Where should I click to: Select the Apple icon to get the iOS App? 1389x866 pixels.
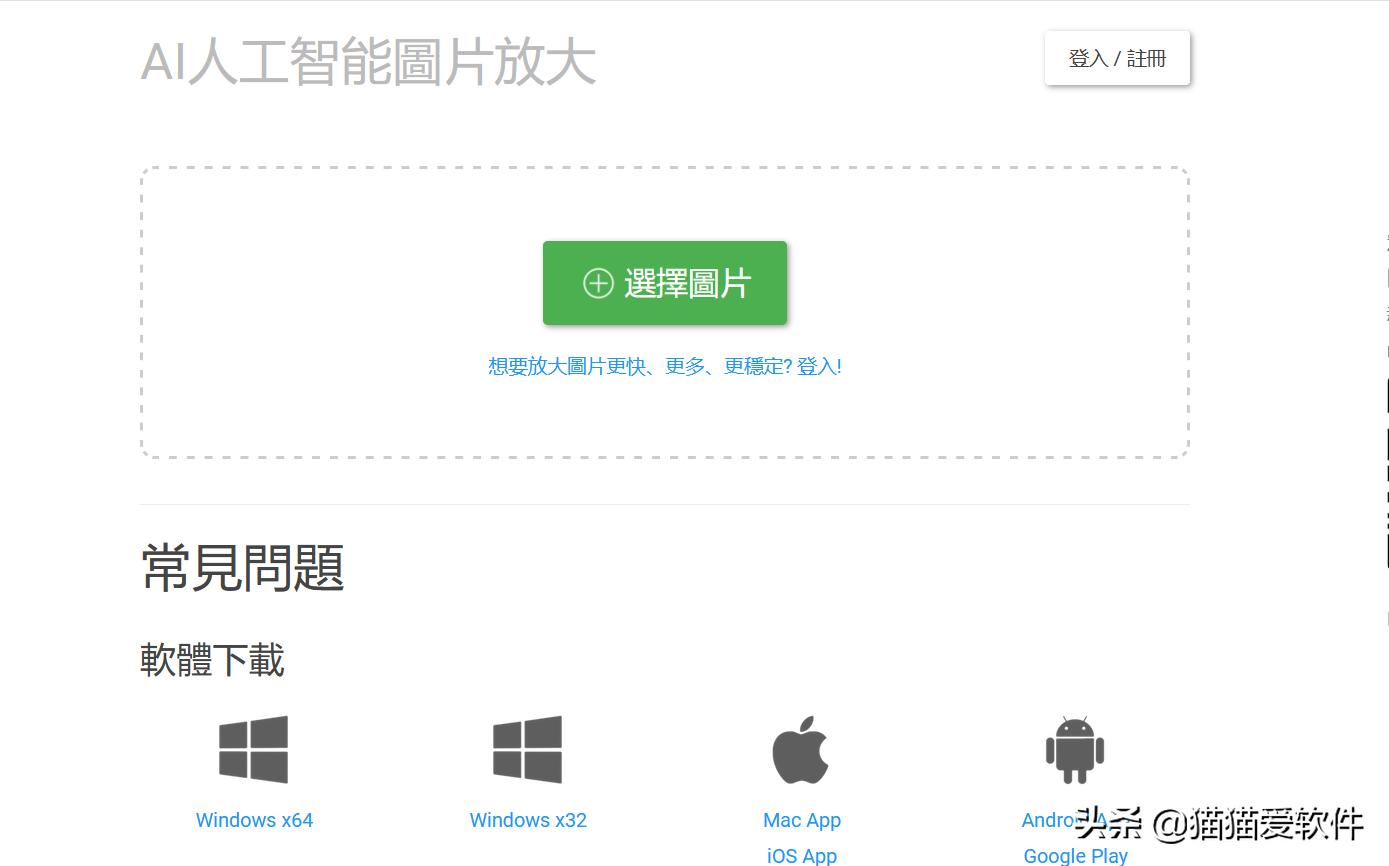pos(801,748)
